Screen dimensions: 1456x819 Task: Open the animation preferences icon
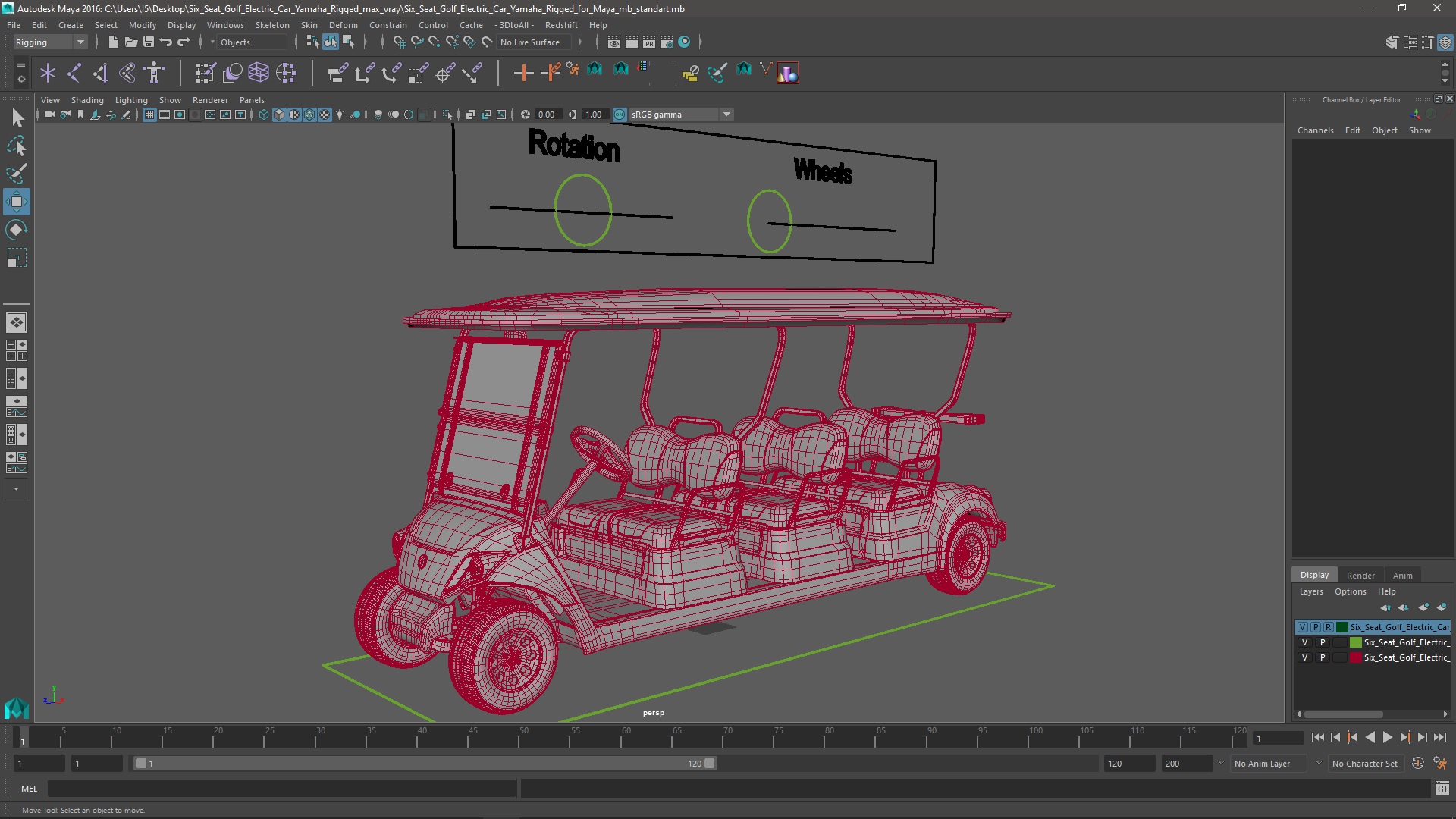point(1440,764)
